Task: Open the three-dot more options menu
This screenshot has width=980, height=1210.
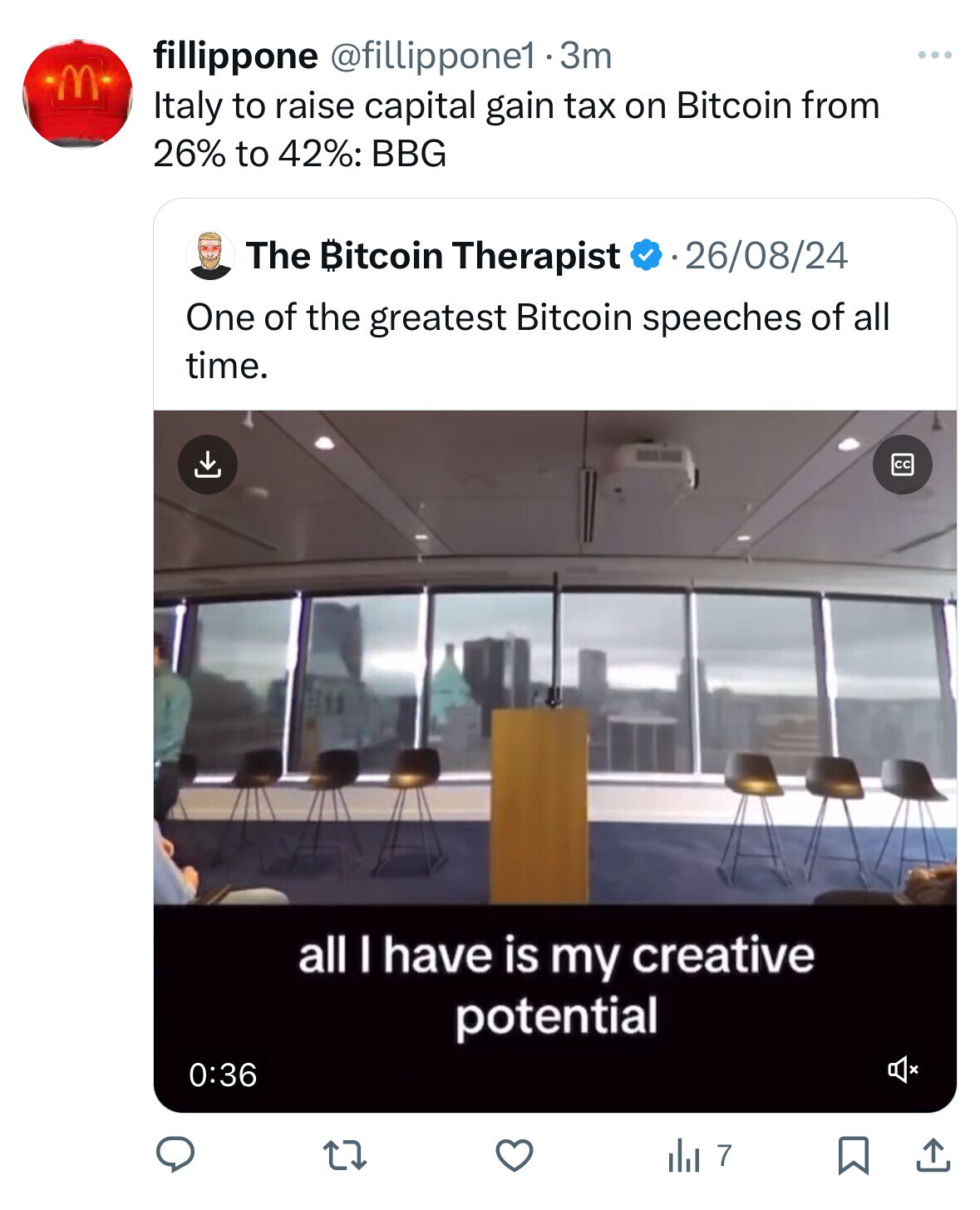Action: click(935, 55)
